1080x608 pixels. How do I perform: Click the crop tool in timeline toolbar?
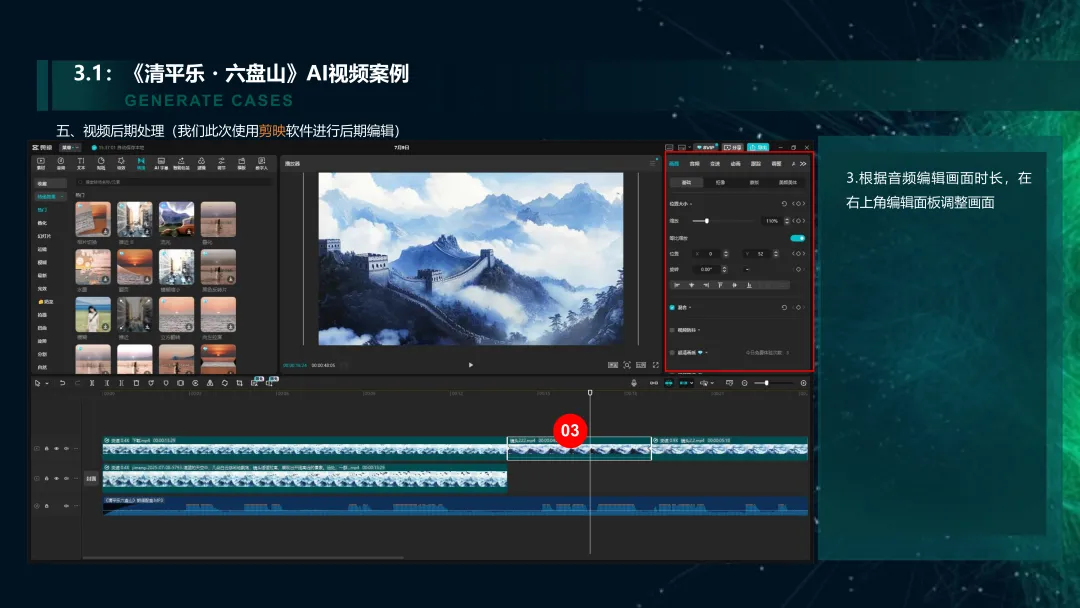[x=239, y=383]
